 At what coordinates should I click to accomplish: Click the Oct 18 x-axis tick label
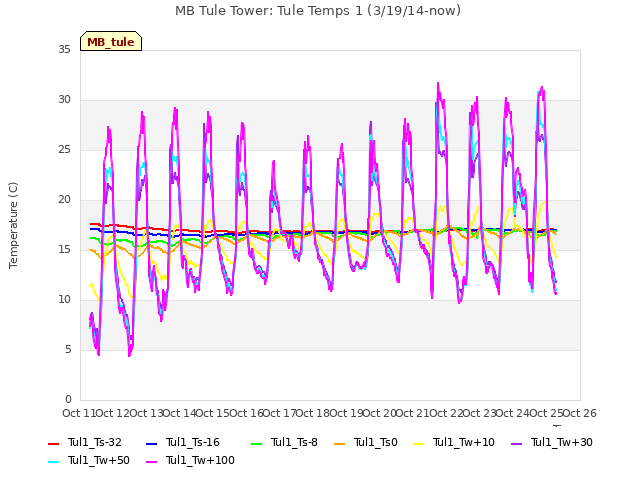pos(313,413)
